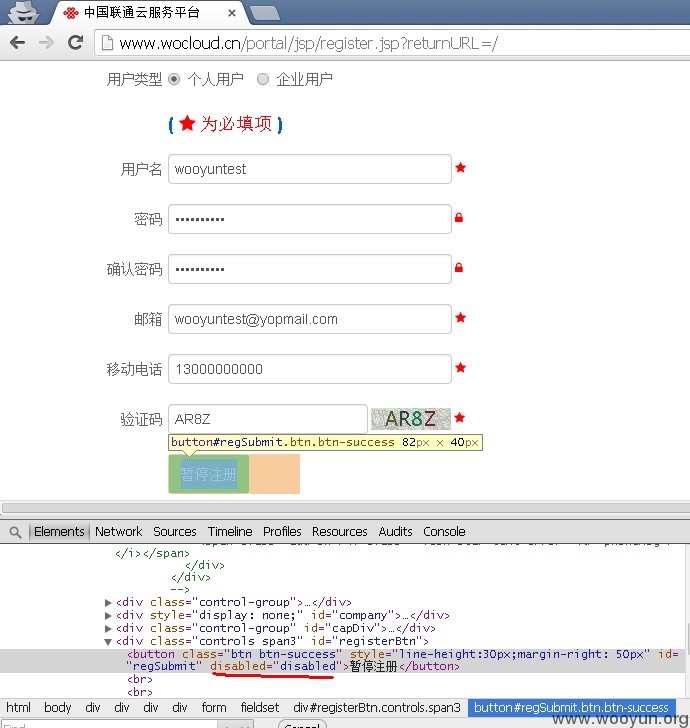
Task: Click the 用户名 input field
Action: click(310, 169)
